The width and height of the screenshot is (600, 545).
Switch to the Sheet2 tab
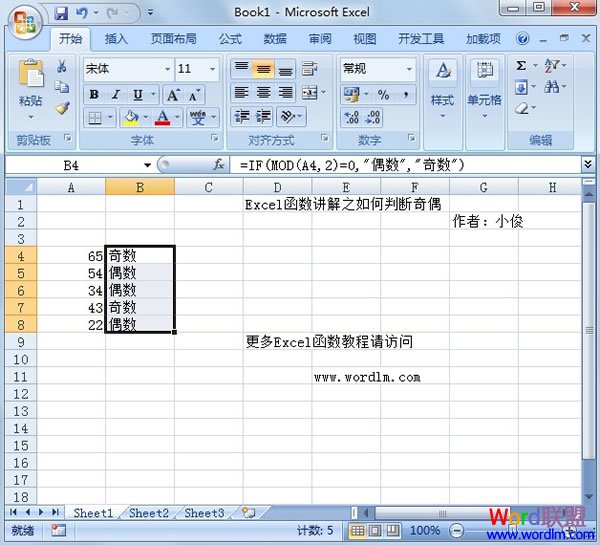pos(149,513)
